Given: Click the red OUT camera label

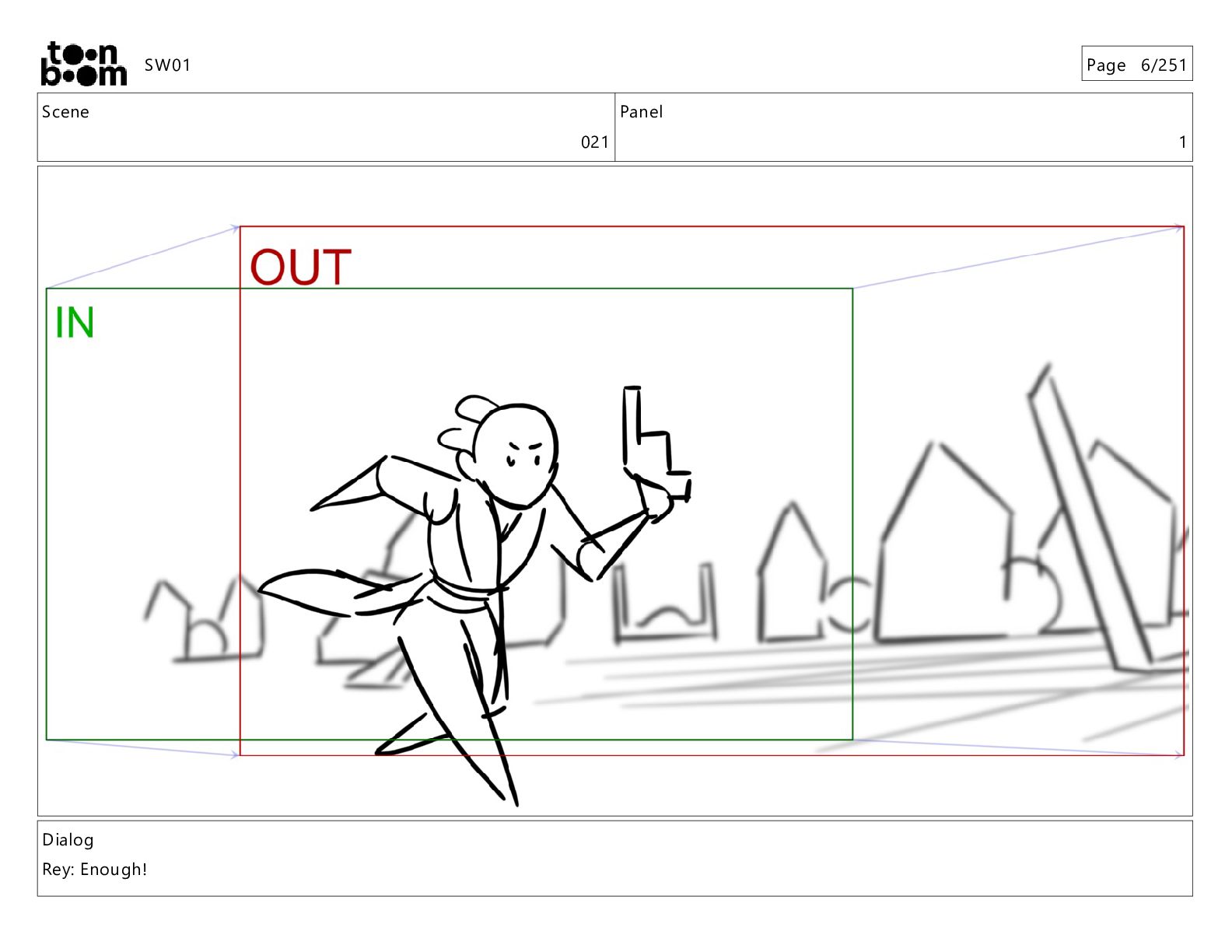Looking at the screenshot, I should (300, 267).
